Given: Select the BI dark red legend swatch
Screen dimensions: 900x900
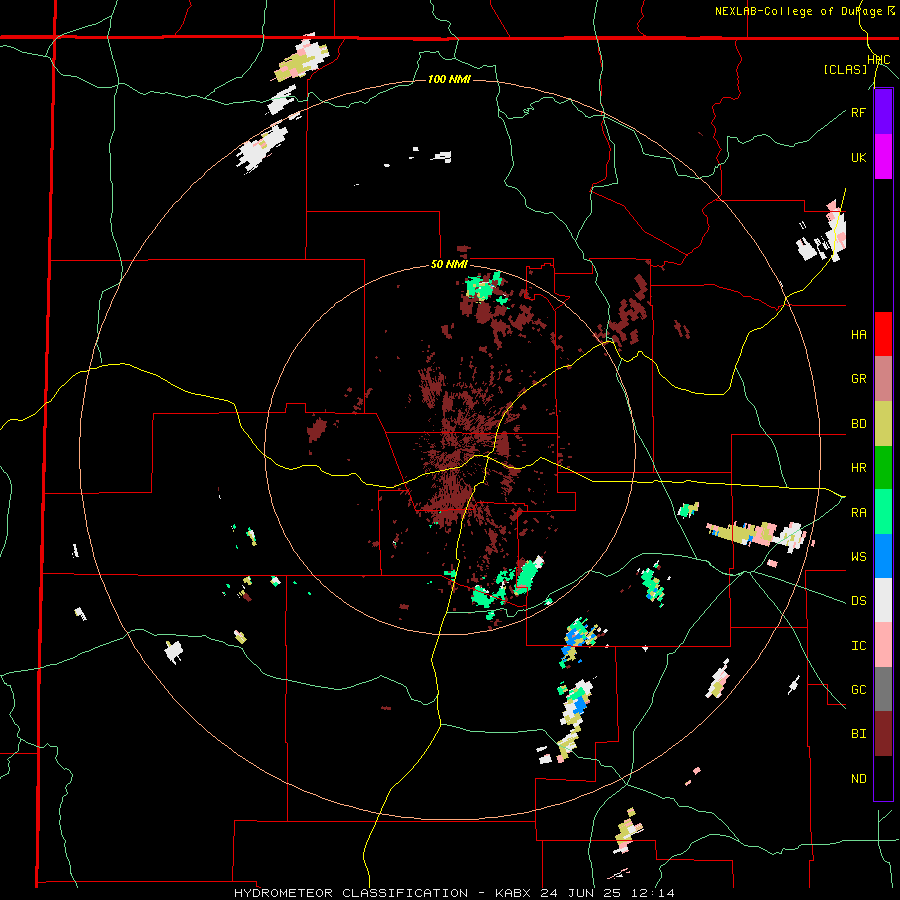Looking at the screenshot, I should (x=883, y=734).
